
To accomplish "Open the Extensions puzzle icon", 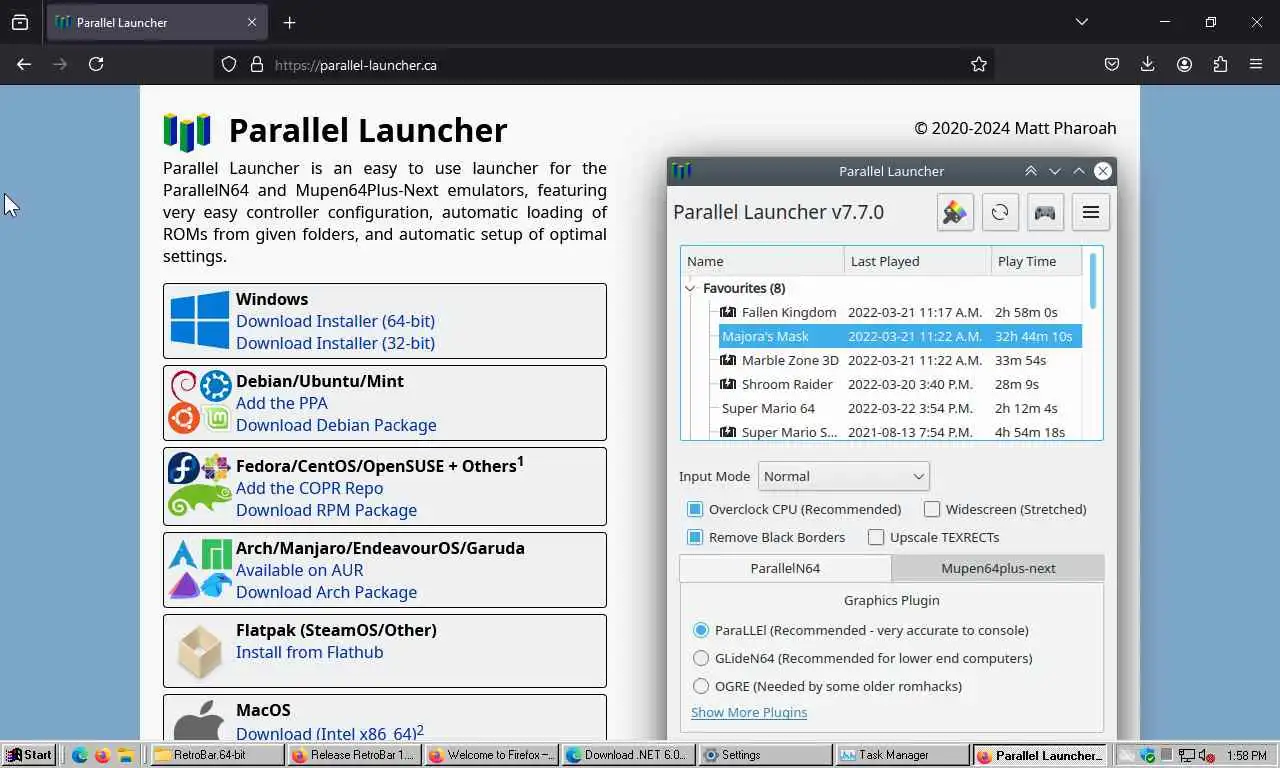I will [x=1220, y=64].
